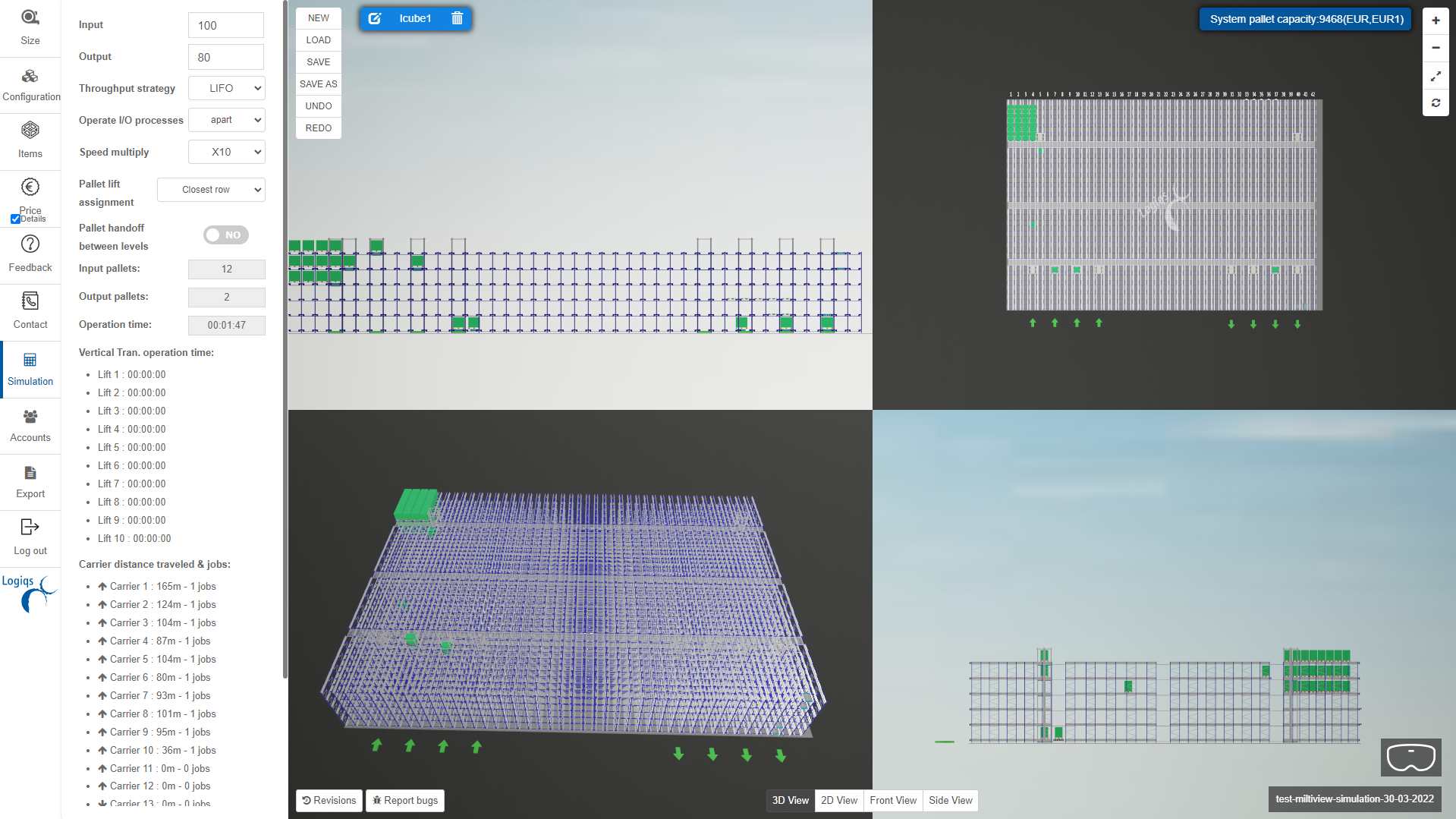Activate VR mode with the headset icon

(x=1410, y=757)
